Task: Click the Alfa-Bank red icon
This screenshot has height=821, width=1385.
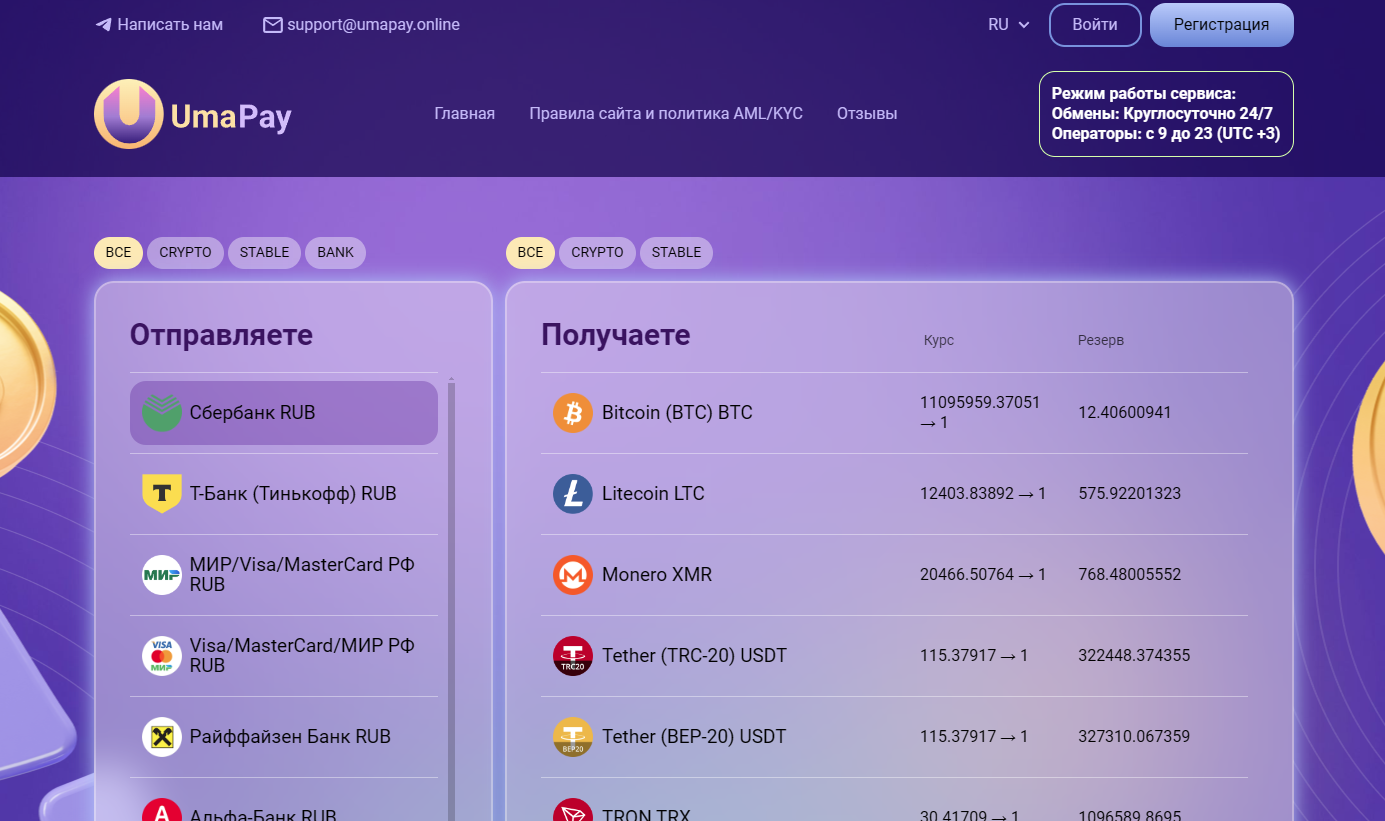Action: coord(161,810)
